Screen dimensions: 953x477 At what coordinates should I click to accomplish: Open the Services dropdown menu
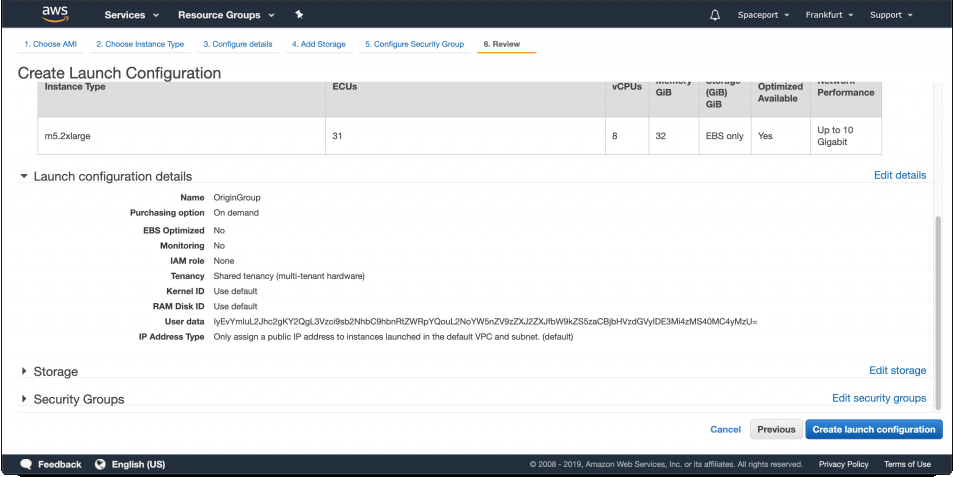(132, 15)
